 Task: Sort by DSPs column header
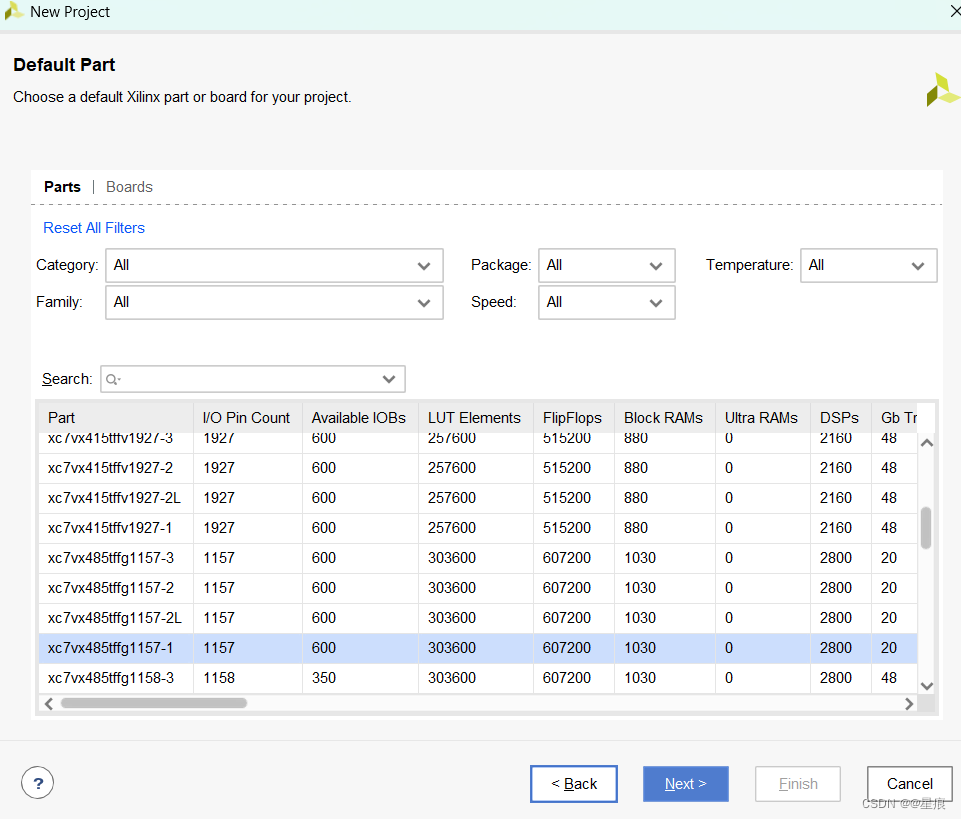[x=840, y=417]
